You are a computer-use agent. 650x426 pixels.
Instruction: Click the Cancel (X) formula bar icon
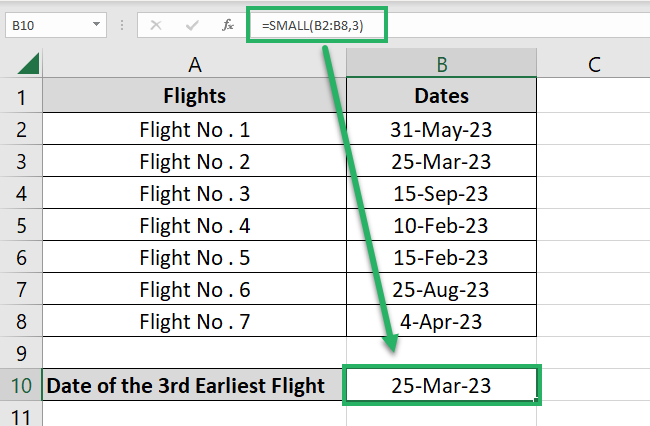point(155,24)
